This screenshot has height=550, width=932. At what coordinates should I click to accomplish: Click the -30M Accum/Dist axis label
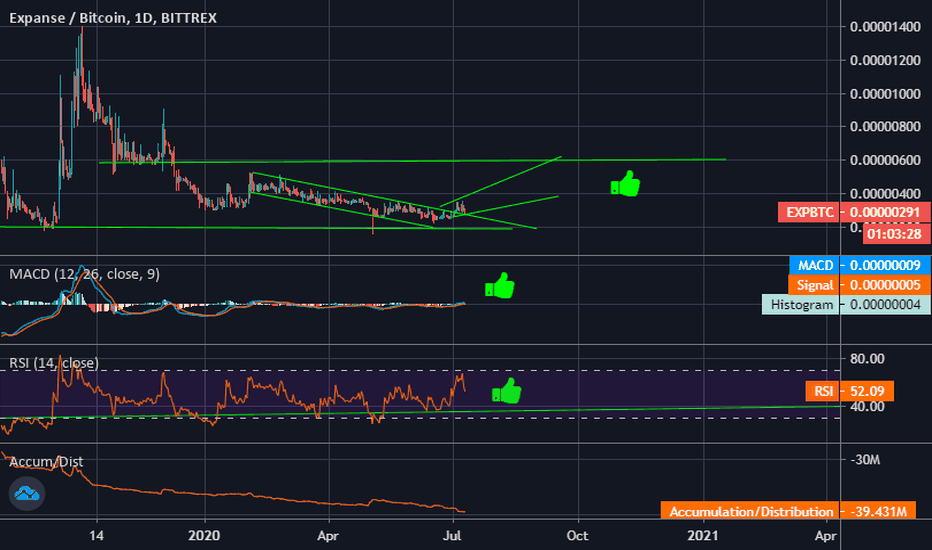click(x=865, y=460)
